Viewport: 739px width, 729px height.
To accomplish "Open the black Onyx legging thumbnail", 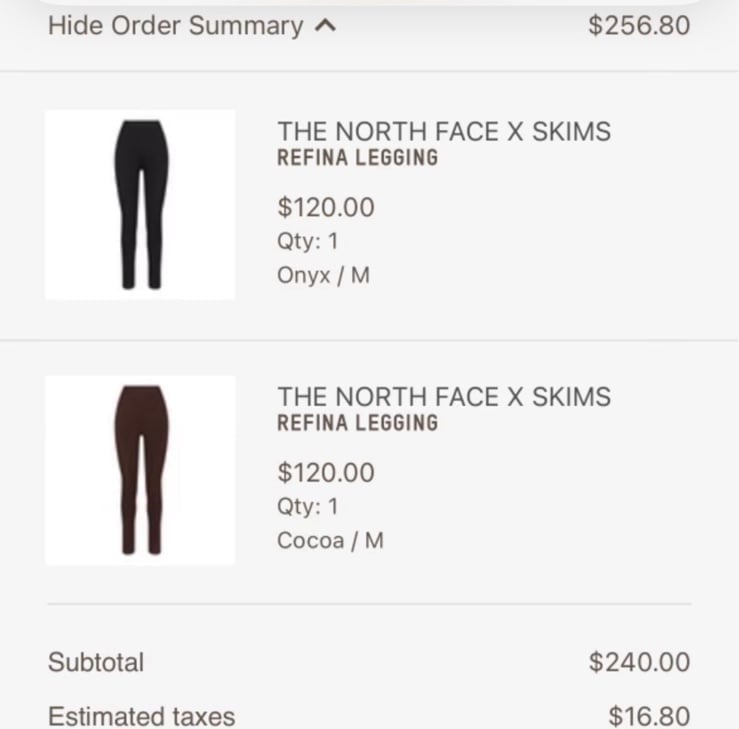I will pyautogui.click(x=140, y=205).
